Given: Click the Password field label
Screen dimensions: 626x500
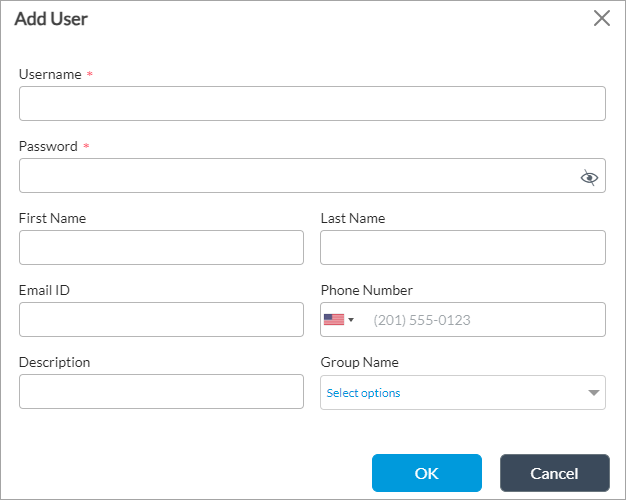Looking at the screenshot, I should click(48, 146).
